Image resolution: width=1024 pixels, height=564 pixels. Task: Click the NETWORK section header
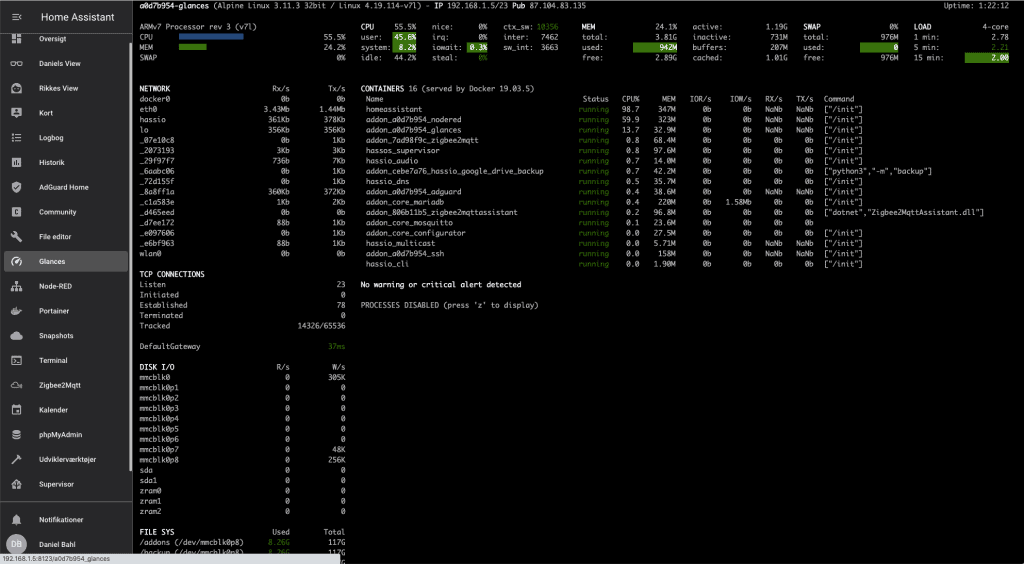pos(155,89)
